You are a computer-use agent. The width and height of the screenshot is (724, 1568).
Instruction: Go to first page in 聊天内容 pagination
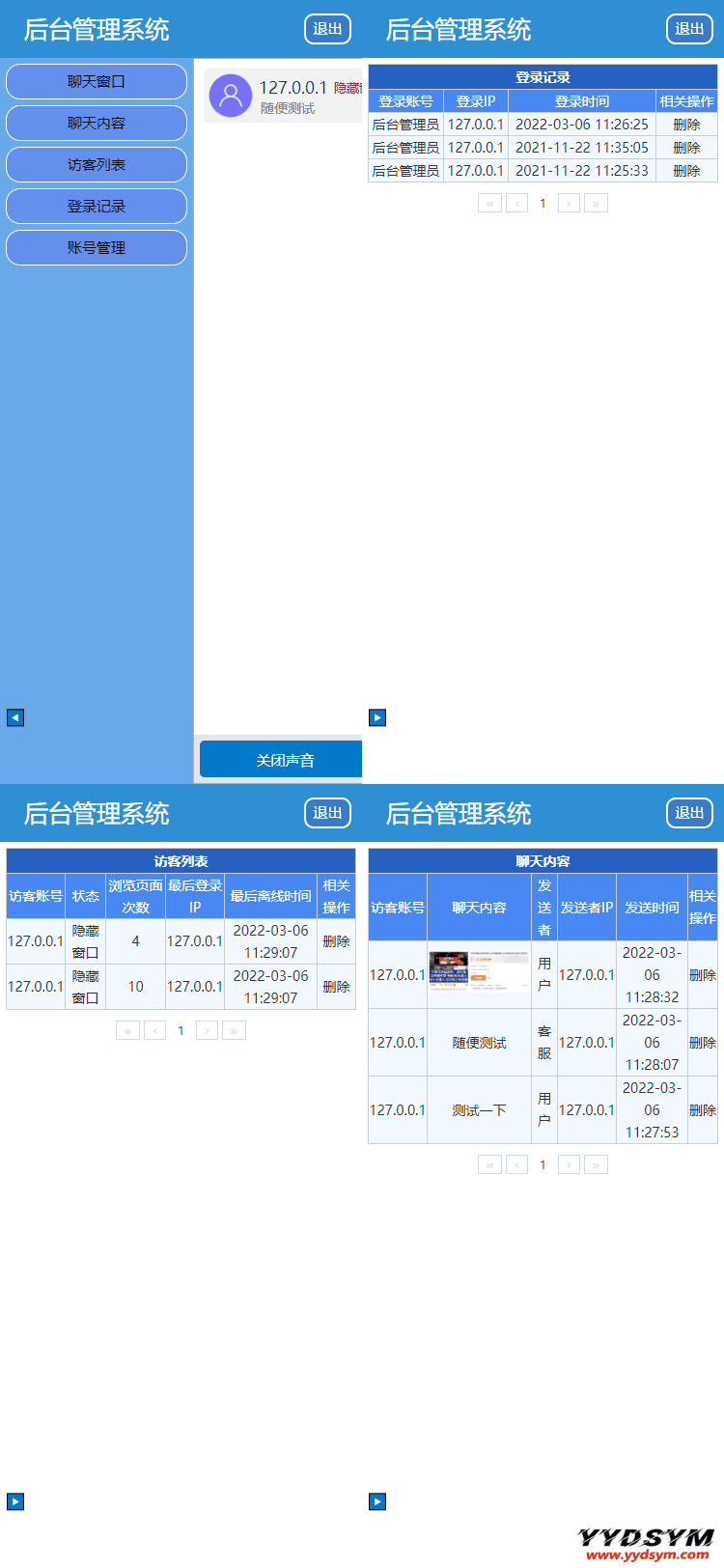489,1164
